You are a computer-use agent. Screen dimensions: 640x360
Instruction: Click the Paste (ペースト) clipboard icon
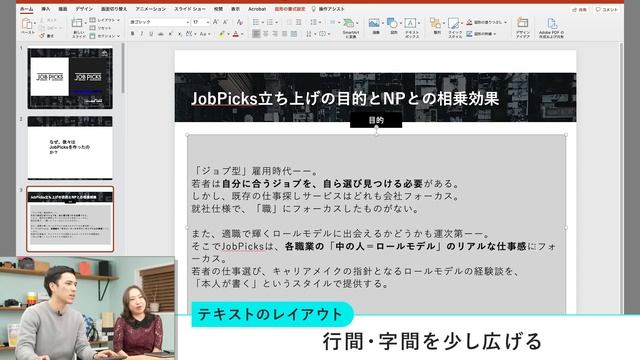tap(27, 24)
